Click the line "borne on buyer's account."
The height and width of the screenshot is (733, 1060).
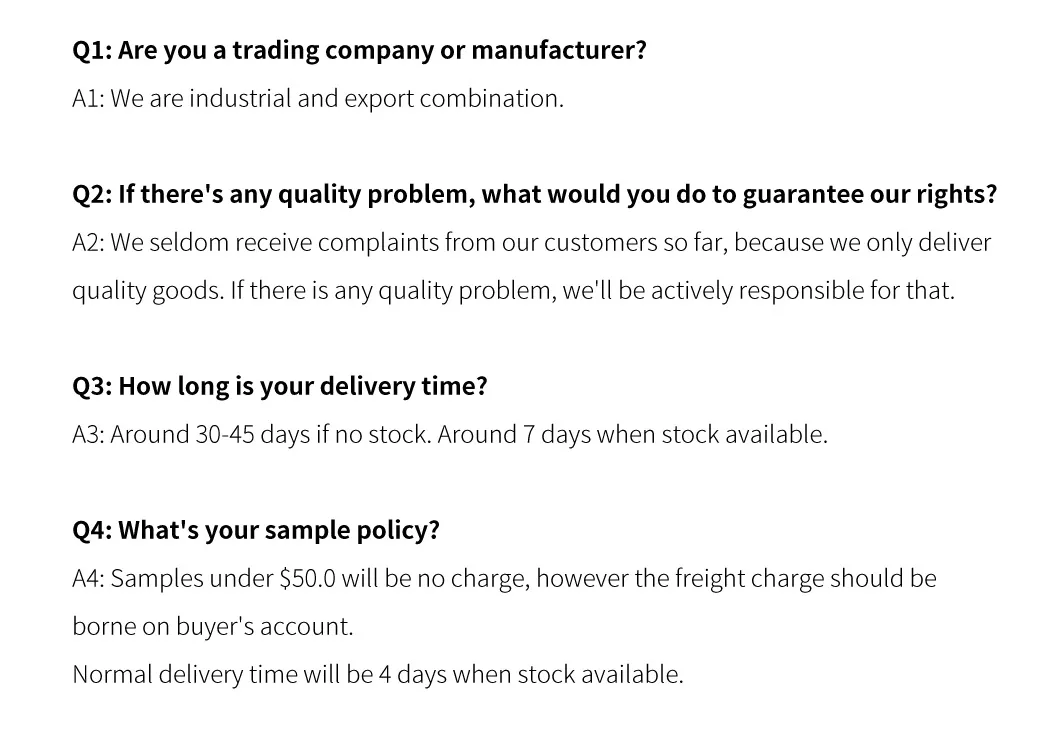[213, 627]
